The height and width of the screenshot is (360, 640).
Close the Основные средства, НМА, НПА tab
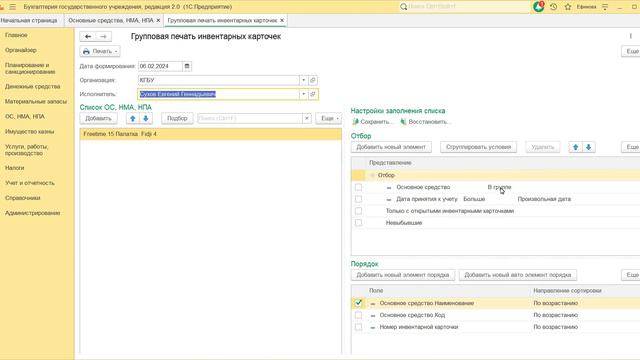click(158, 20)
